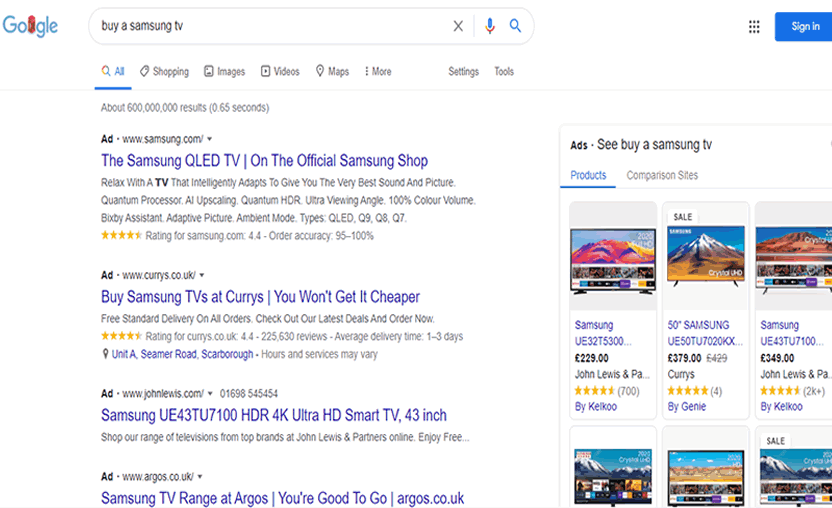Click the map pin icon beside Seamer Road address
This screenshot has width=832, height=508.
tap(105, 354)
